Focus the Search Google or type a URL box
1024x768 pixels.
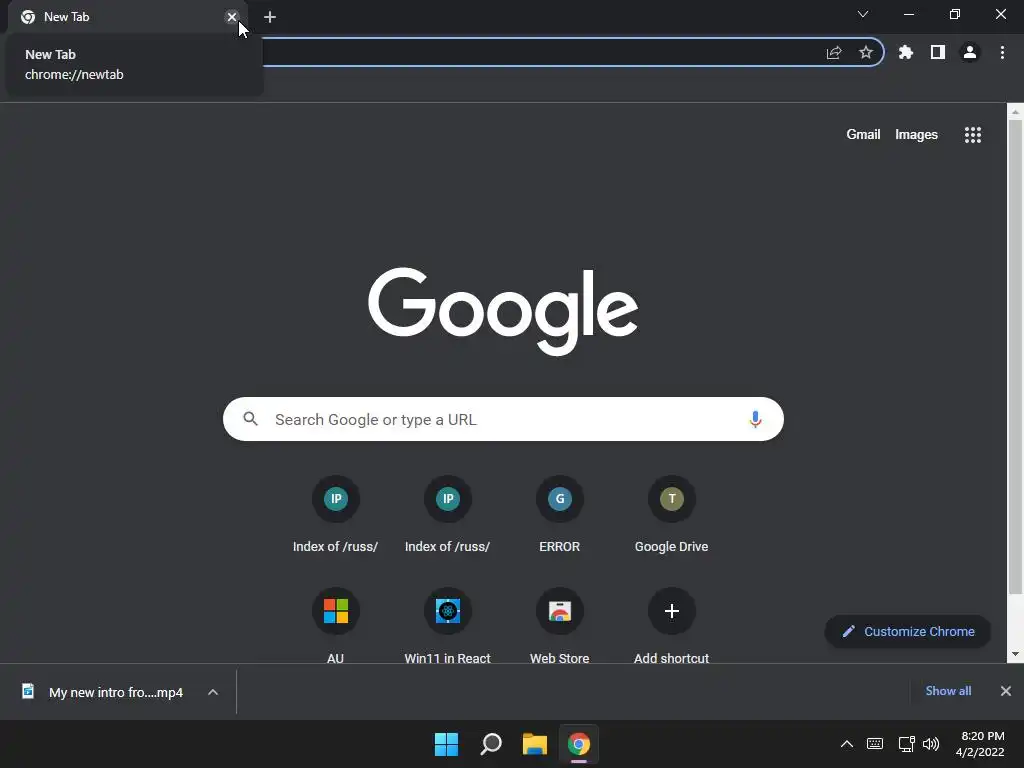(503, 419)
